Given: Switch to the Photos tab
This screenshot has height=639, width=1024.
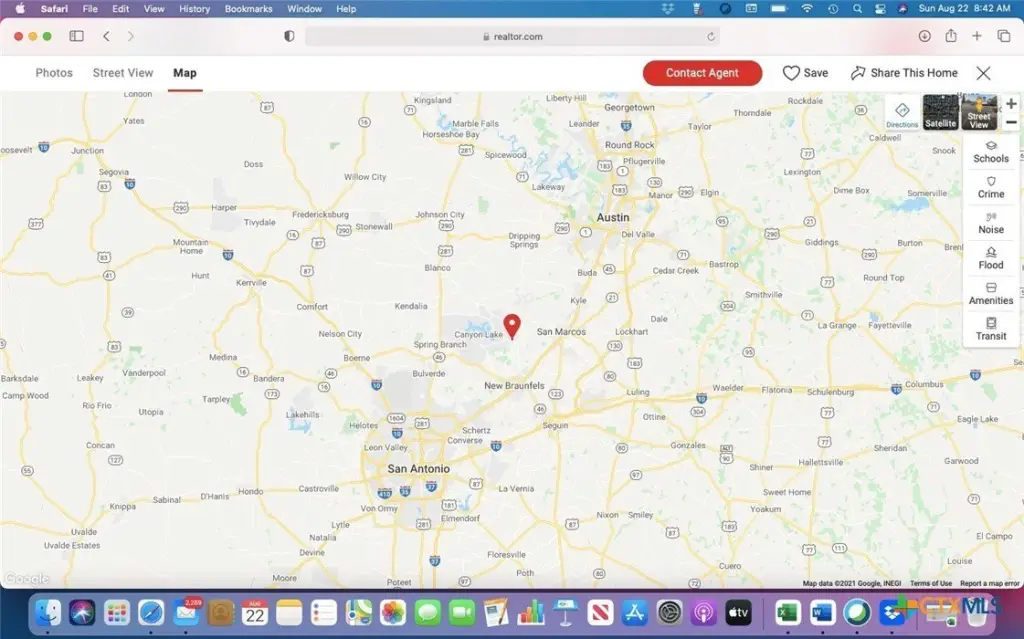Looking at the screenshot, I should [54, 73].
